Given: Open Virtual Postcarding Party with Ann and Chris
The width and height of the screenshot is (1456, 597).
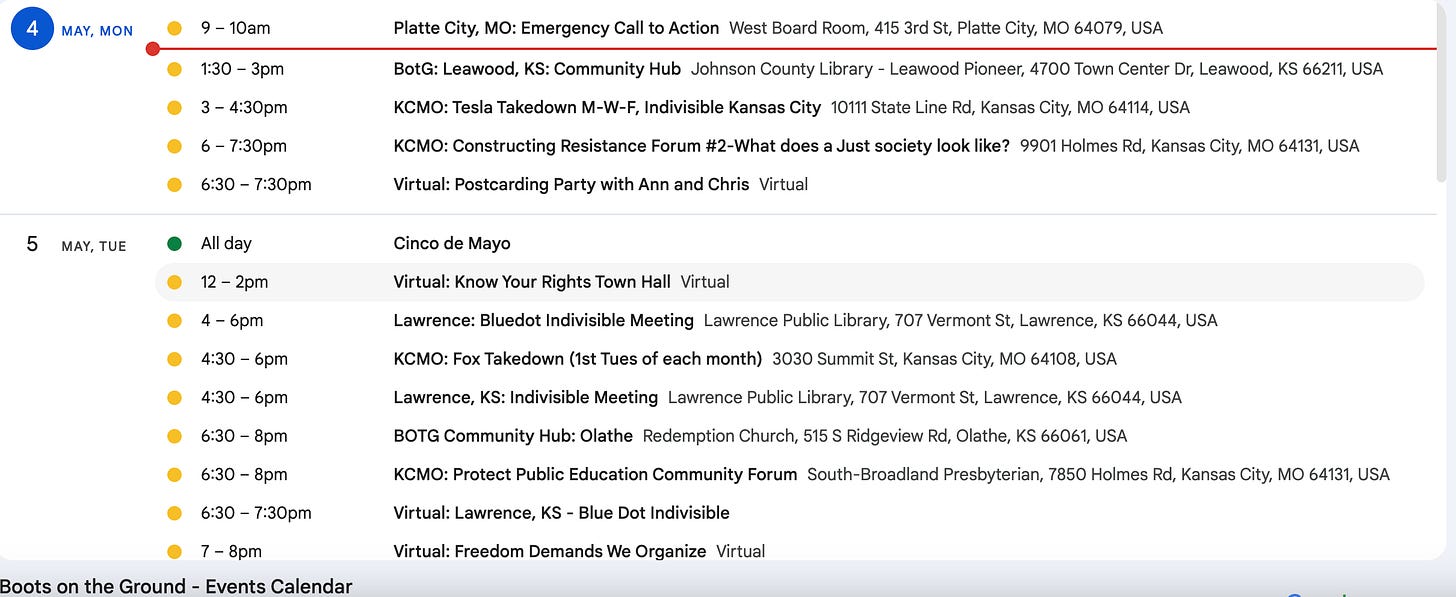Looking at the screenshot, I should (790, 184).
